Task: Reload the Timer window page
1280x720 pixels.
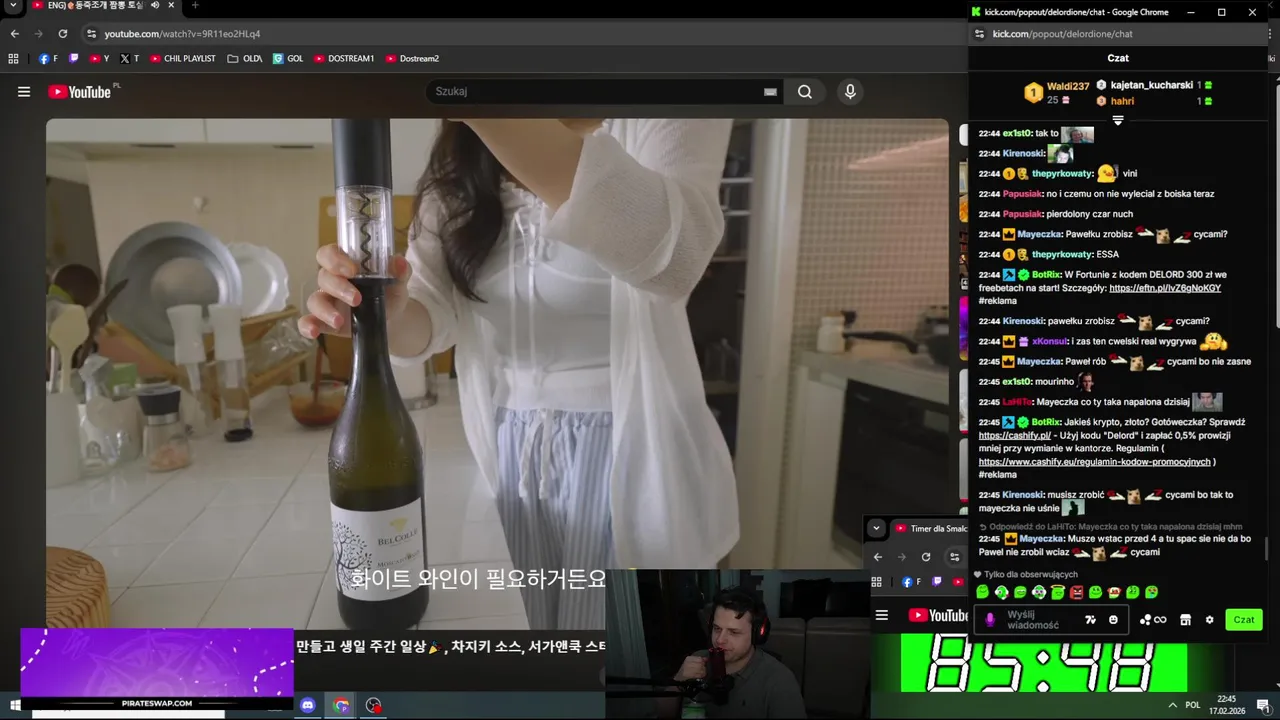Action: point(926,557)
